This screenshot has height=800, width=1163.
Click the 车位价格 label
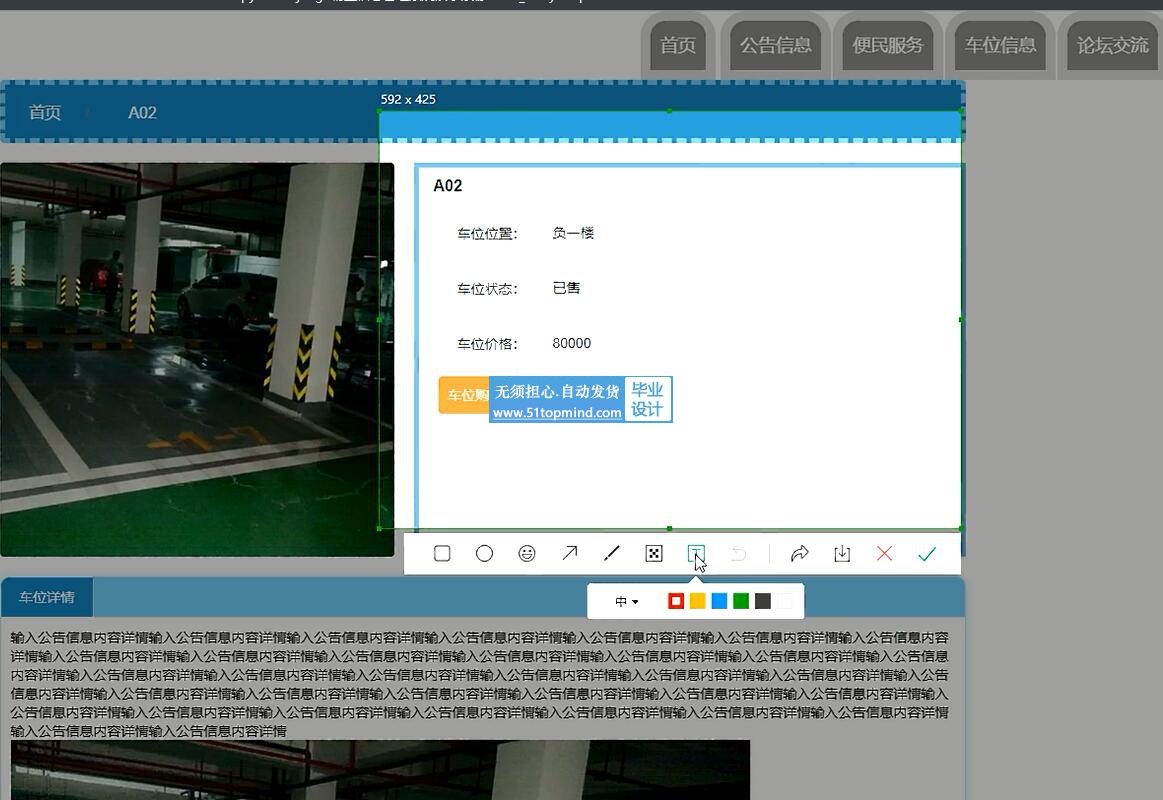(487, 344)
